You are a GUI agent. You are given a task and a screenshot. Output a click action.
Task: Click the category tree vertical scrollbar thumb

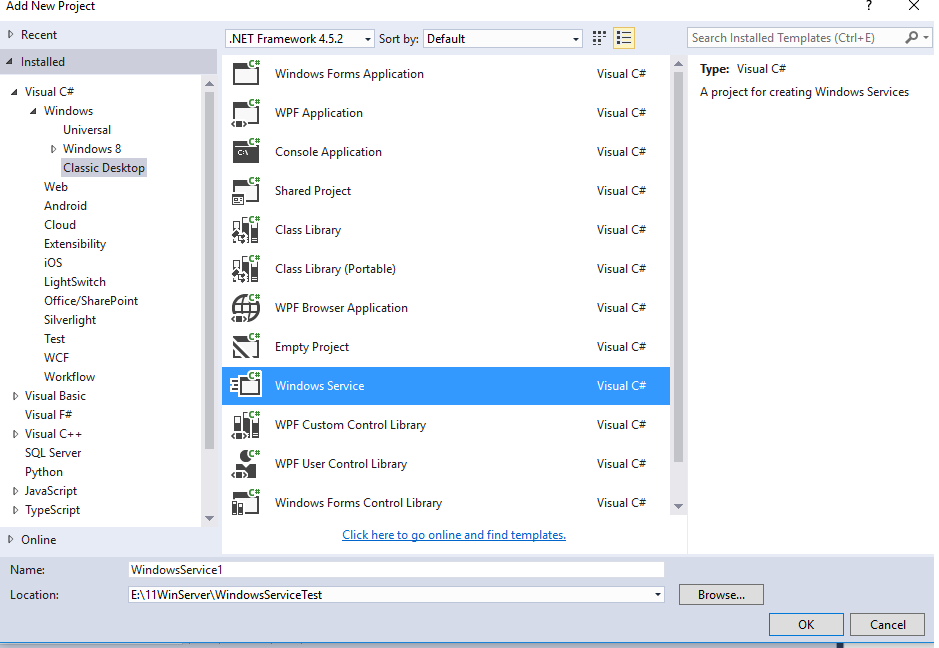click(209, 270)
